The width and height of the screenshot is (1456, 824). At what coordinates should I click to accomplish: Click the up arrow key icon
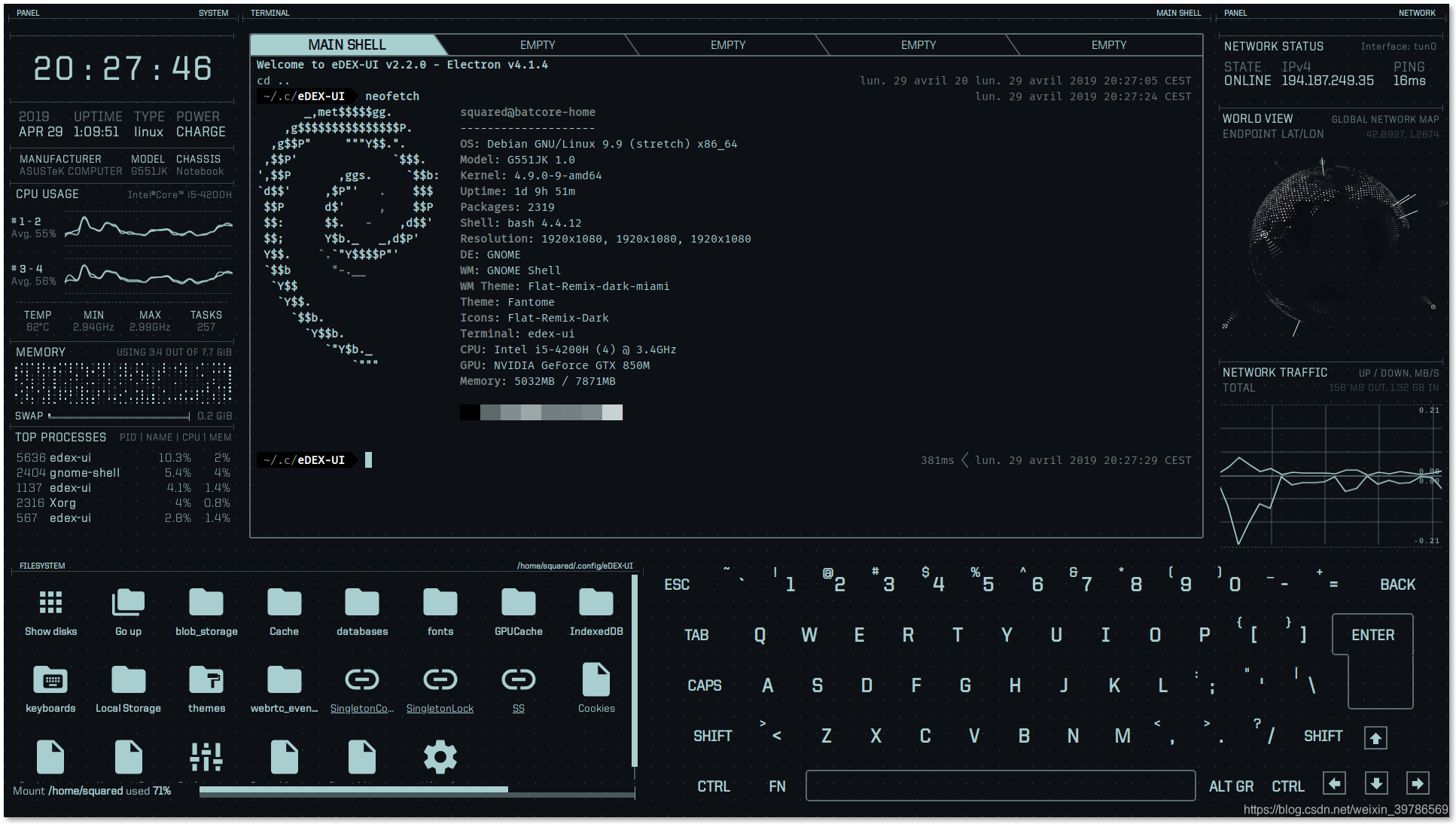pos(1375,738)
